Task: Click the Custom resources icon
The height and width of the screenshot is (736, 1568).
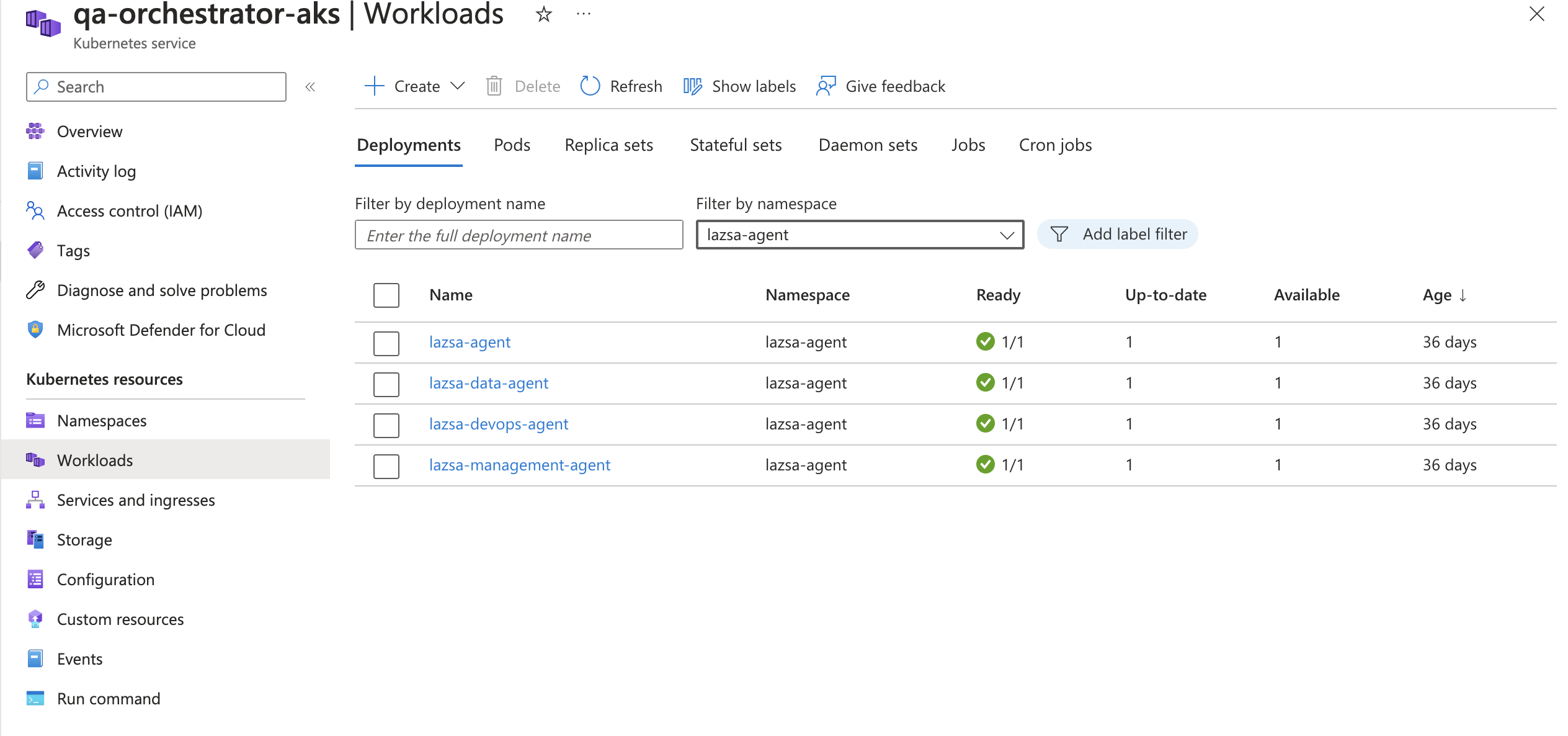Action: 35,619
